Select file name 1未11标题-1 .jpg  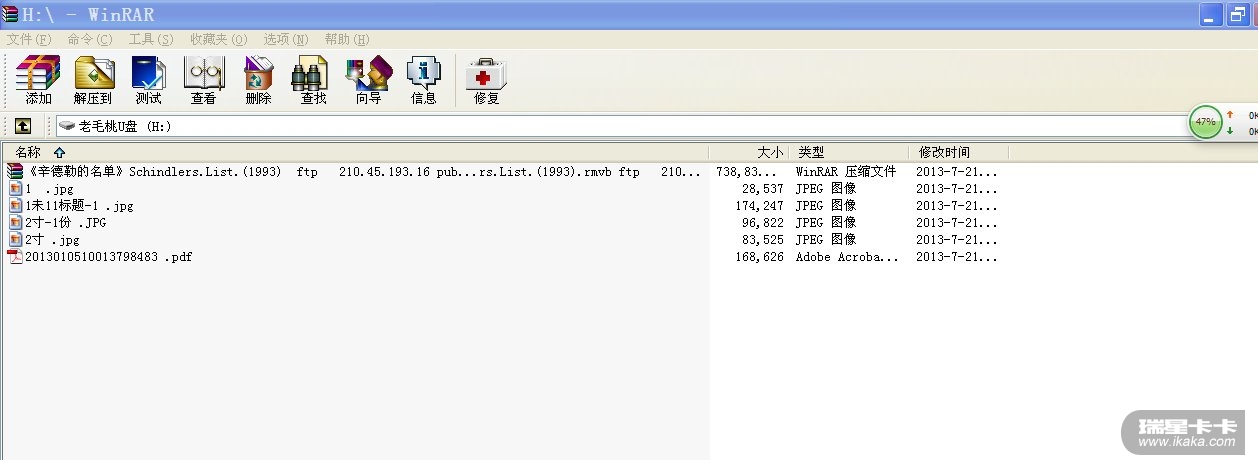tap(79, 205)
